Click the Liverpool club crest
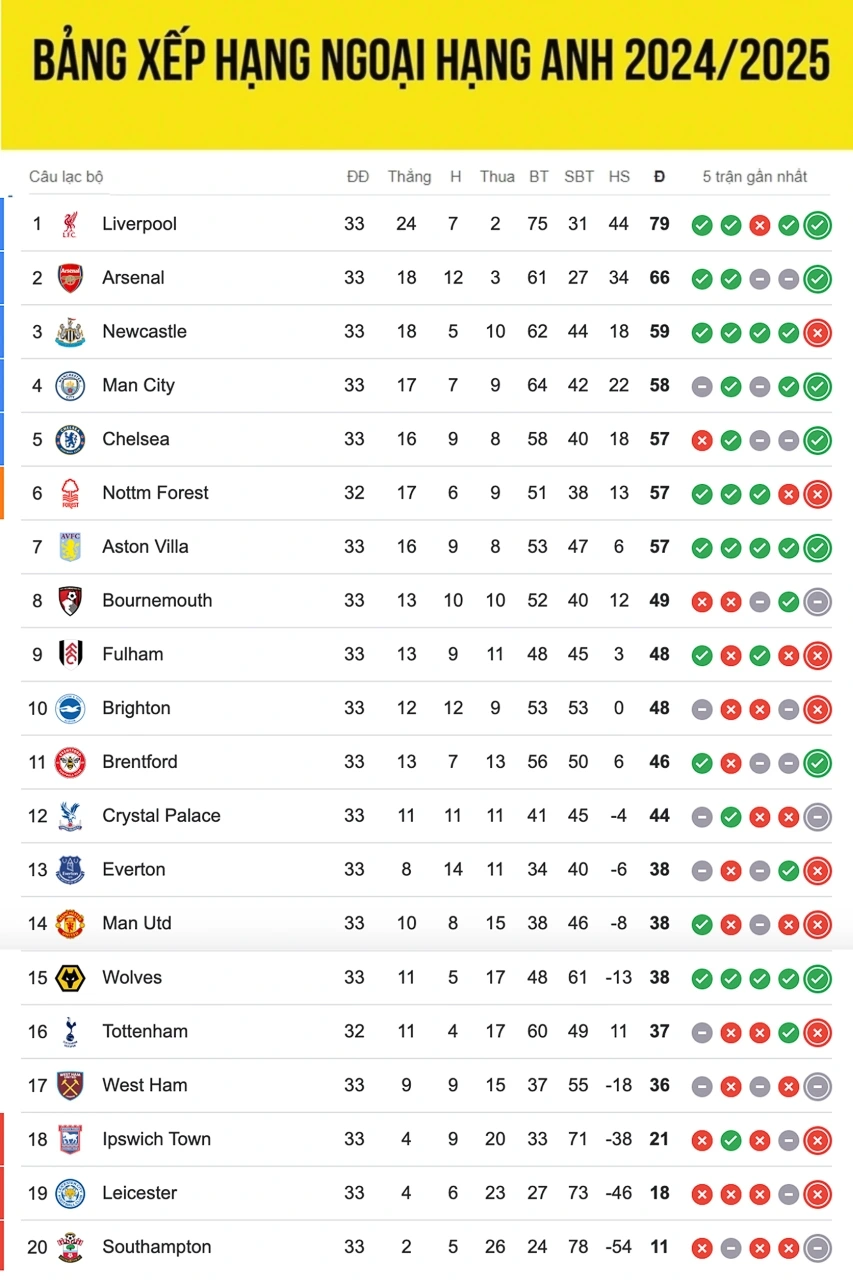853x1280 pixels. [x=70, y=224]
